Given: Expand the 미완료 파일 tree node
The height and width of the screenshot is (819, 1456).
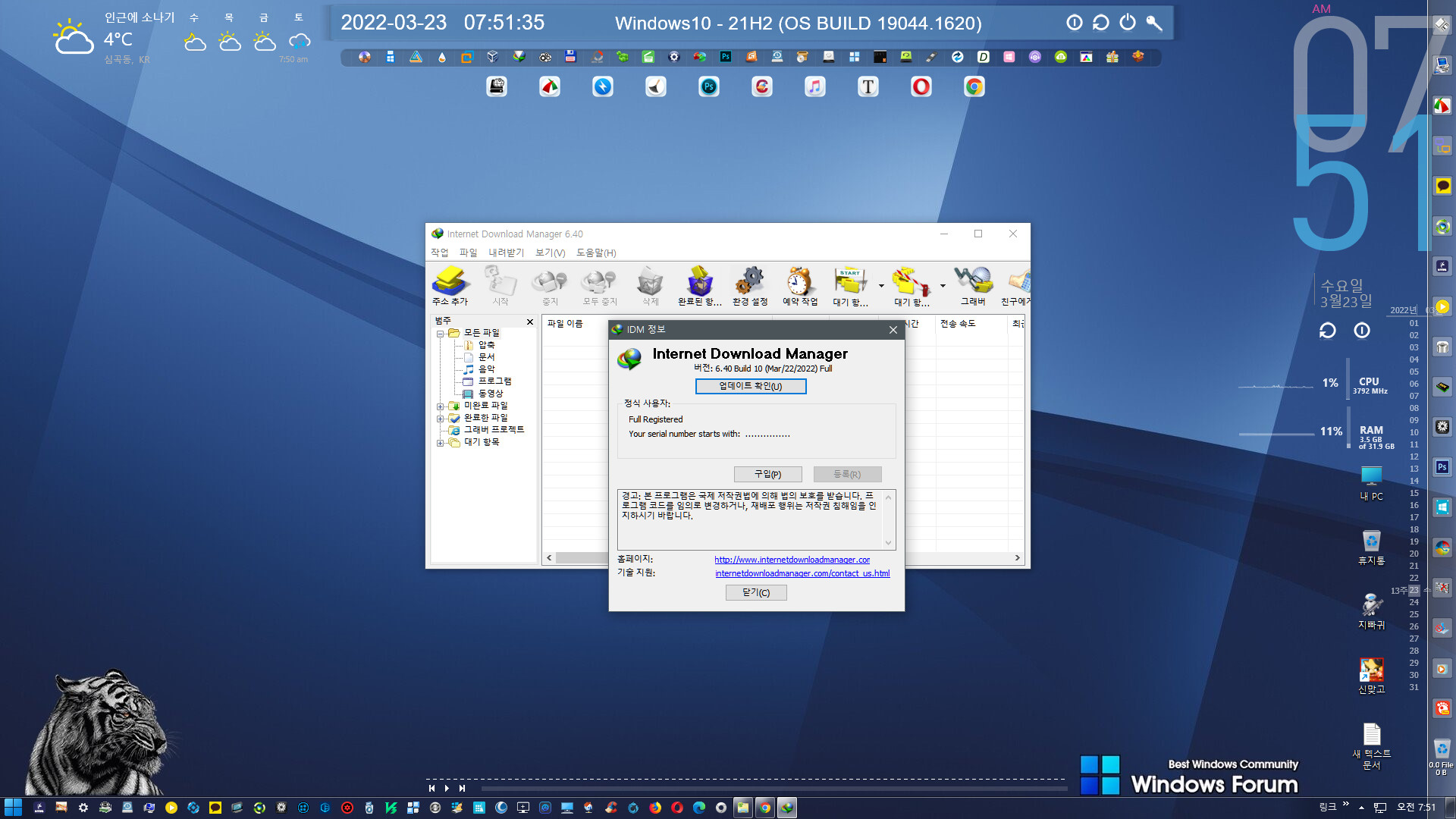Looking at the screenshot, I should click(x=440, y=406).
